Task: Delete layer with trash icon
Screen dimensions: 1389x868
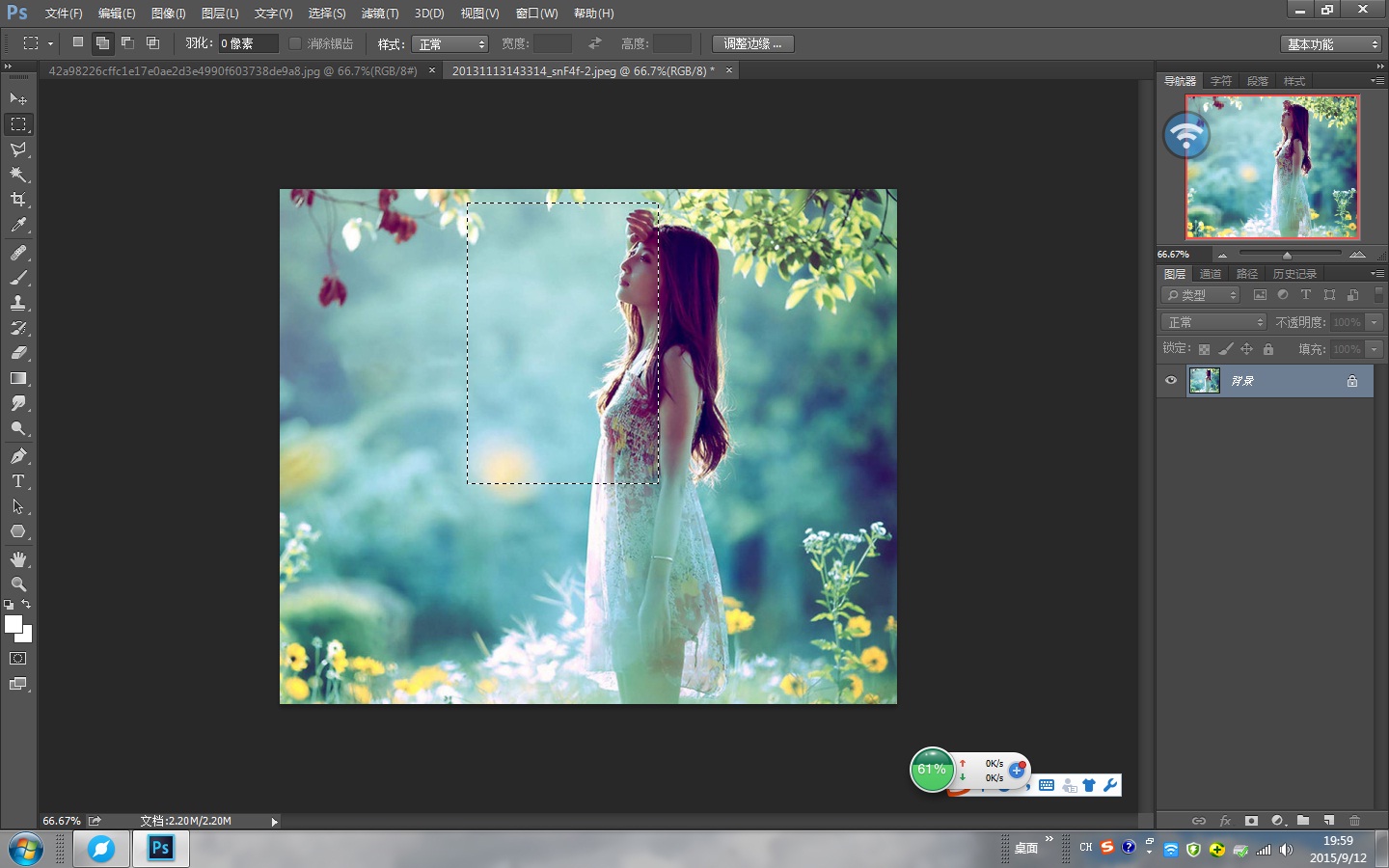Action: tap(1355, 821)
